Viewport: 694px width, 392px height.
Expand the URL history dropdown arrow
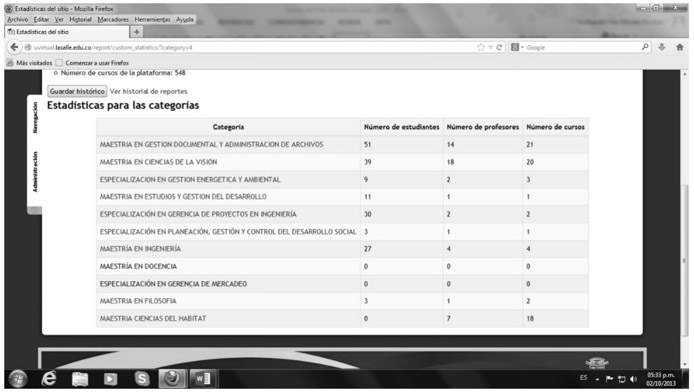[x=490, y=47]
